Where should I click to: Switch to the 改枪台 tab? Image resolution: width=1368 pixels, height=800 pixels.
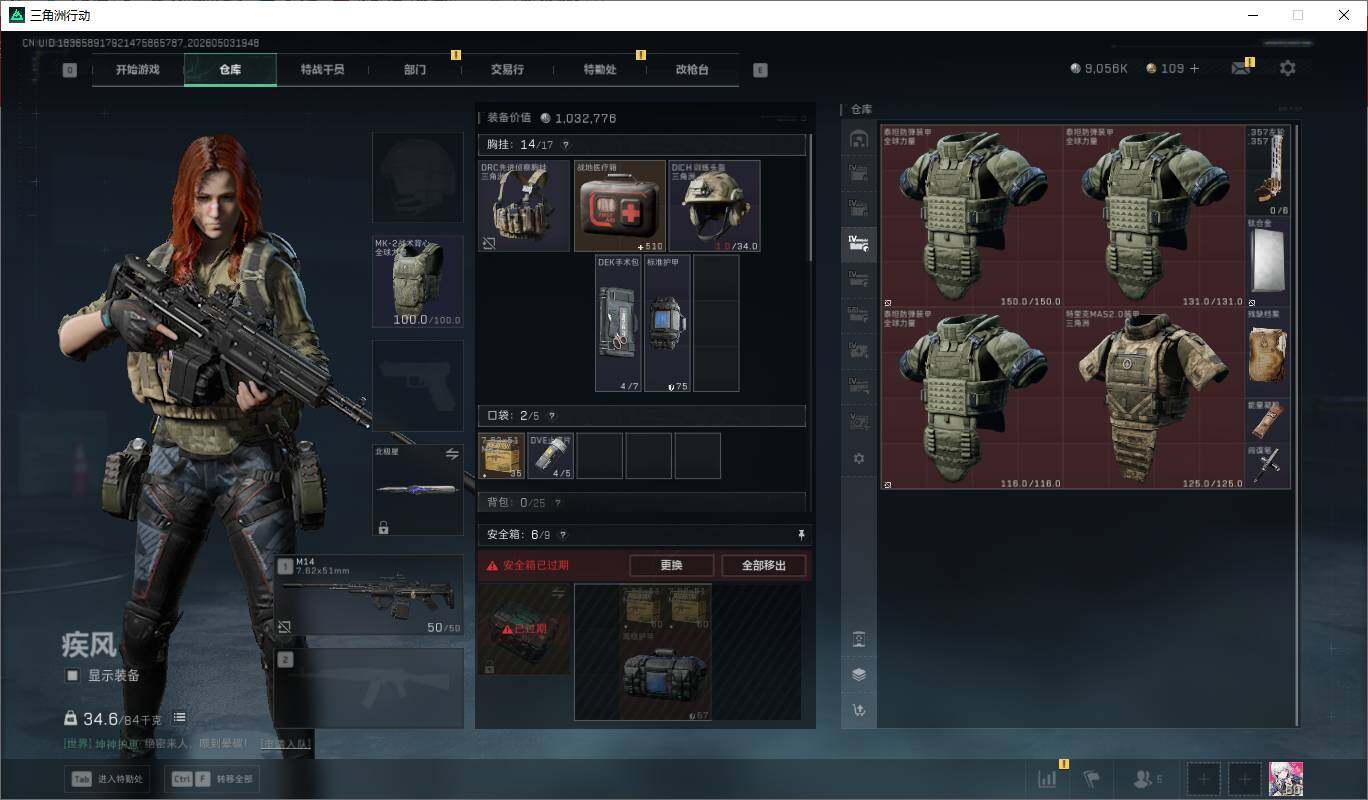(692, 70)
